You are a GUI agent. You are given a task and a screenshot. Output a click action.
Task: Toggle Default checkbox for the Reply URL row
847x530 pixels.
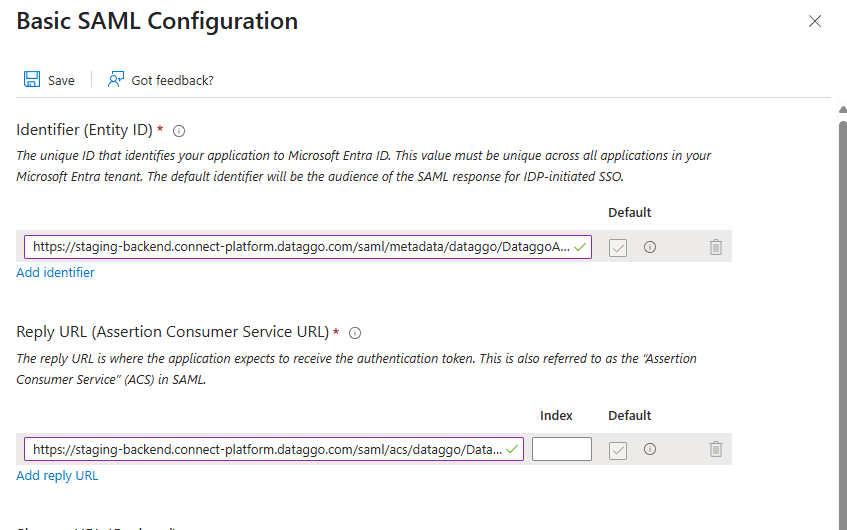[x=618, y=450]
